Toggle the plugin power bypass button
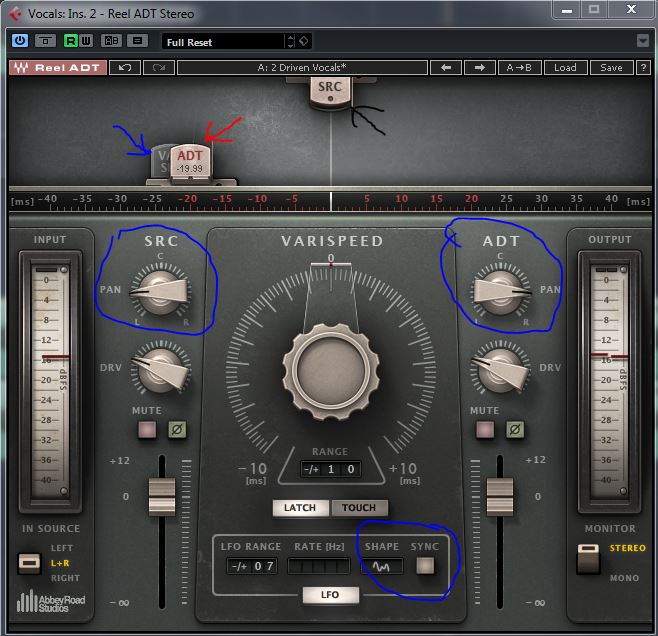 pos(19,41)
